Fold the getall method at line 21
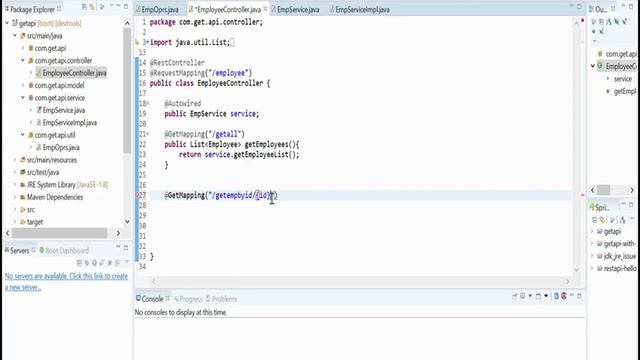640x360 pixels. click(x=148, y=134)
